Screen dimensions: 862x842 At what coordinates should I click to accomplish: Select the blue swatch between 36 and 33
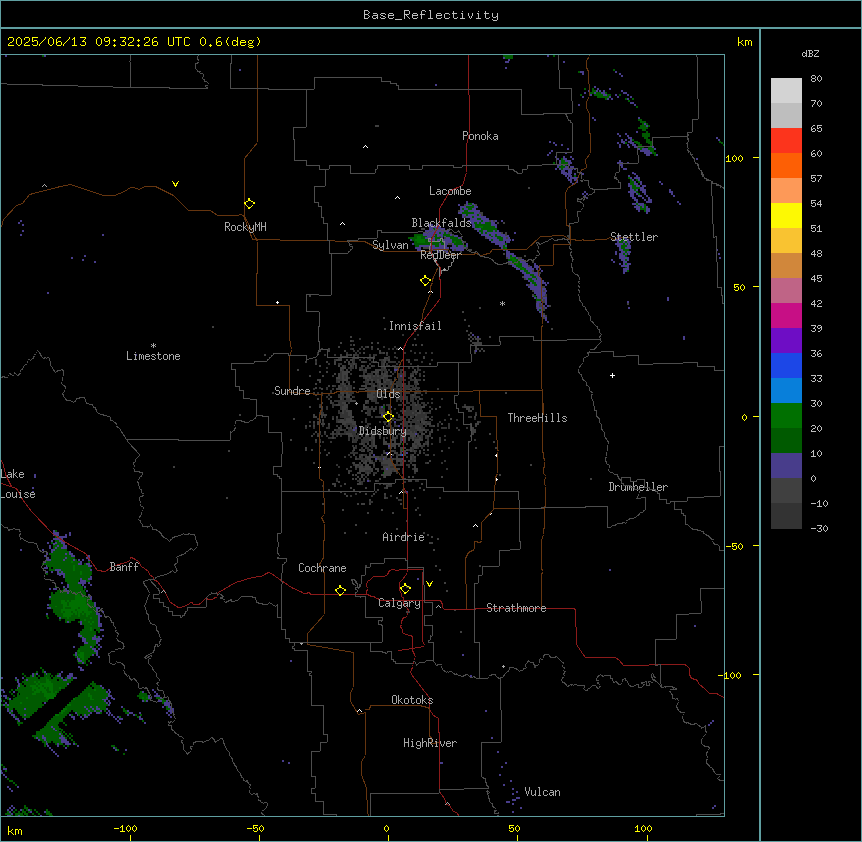(x=786, y=365)
